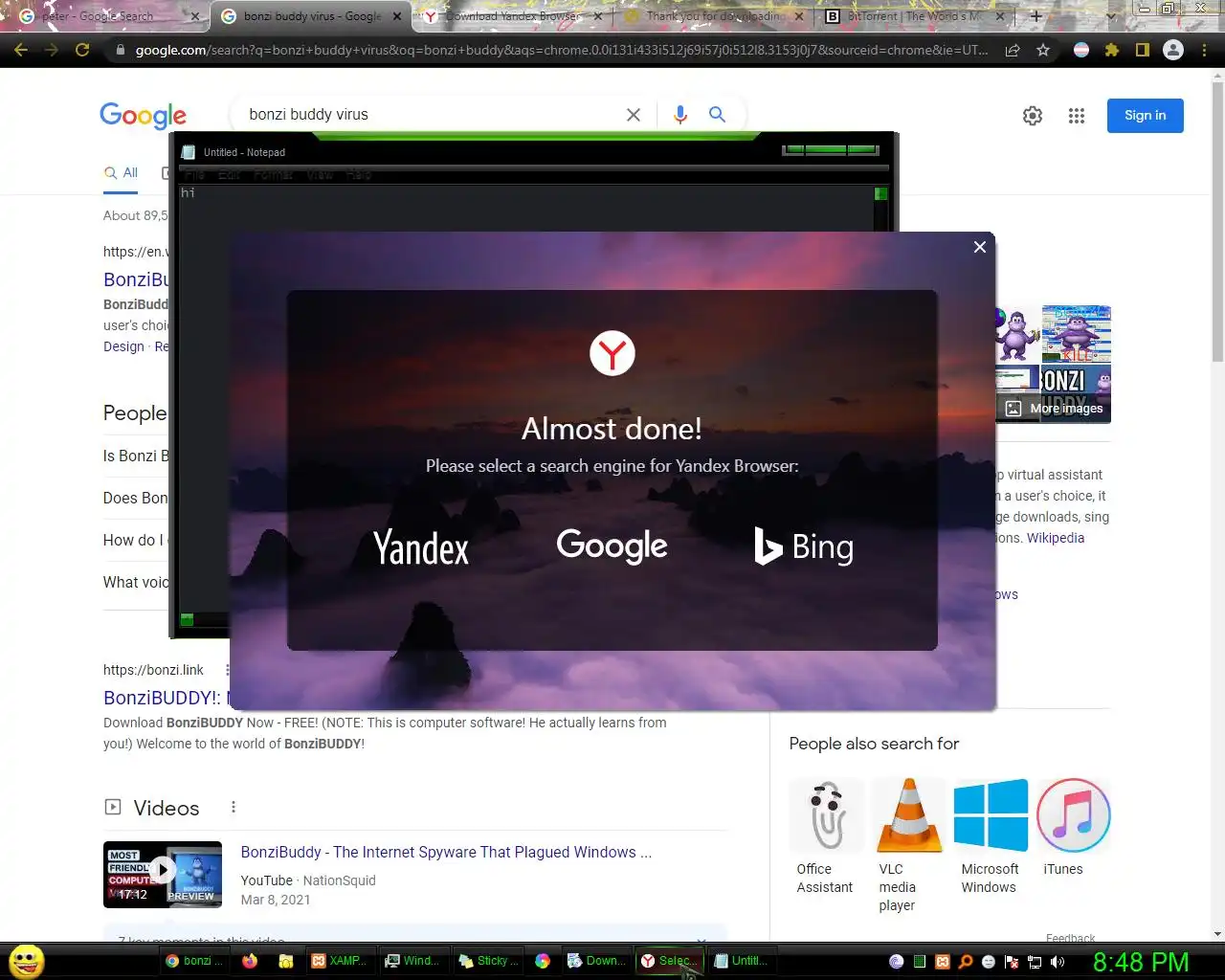Choose Google logo in Yandex Browser dialog

(612, 546)
